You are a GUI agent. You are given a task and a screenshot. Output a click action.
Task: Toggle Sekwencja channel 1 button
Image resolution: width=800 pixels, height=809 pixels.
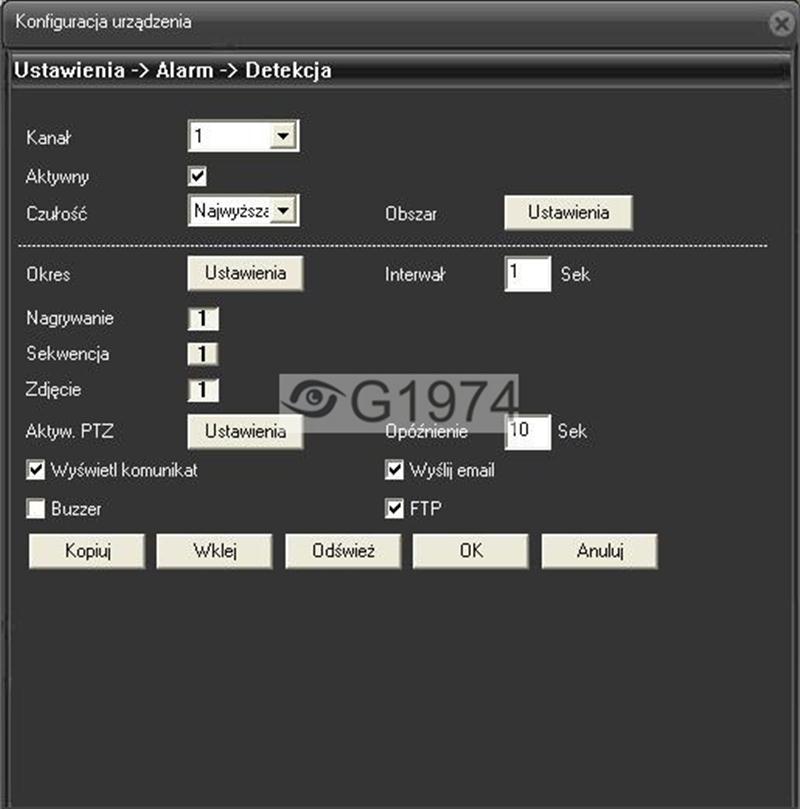click(203, 354)
